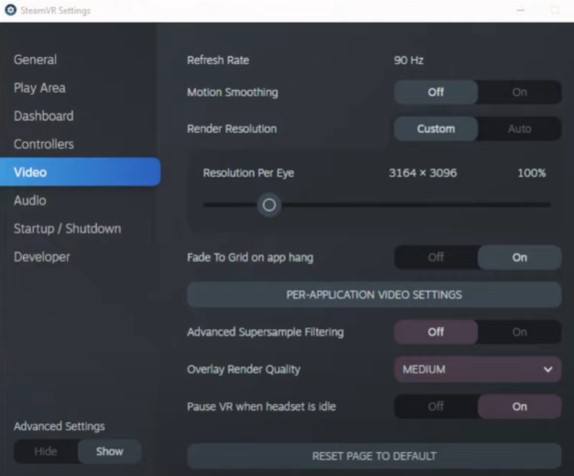Click Reset Page To Default
Image resolution: width=574 pixels, height=476 pixels.
click(374, 456)
